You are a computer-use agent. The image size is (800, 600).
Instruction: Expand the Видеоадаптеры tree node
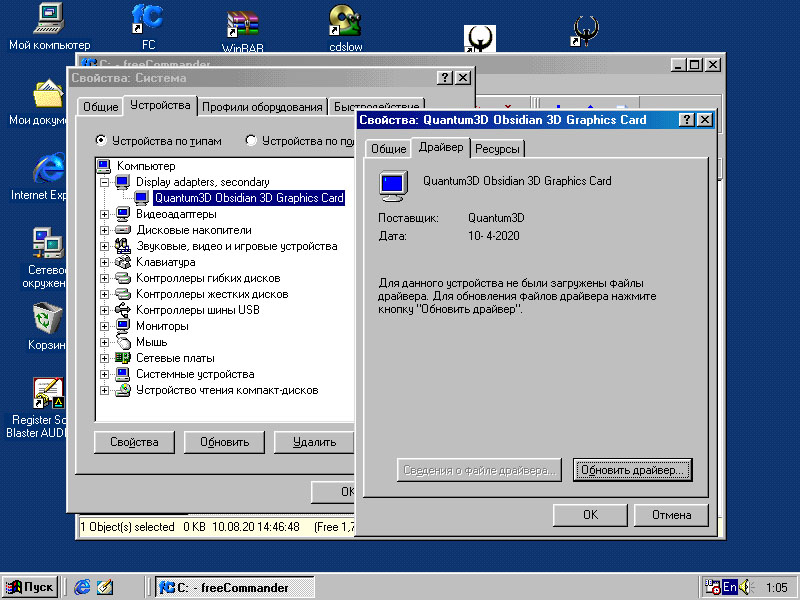pyautogui.click(x=105, y=214)
